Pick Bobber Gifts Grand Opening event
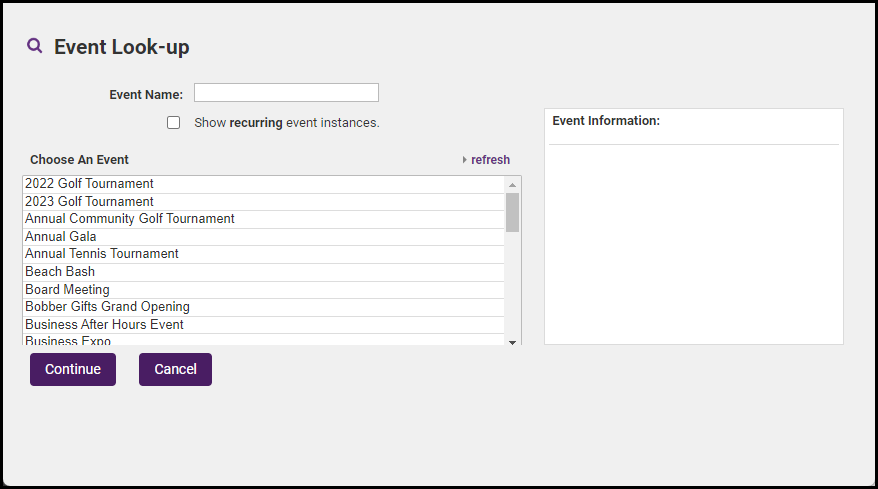 tap(107, 307)
